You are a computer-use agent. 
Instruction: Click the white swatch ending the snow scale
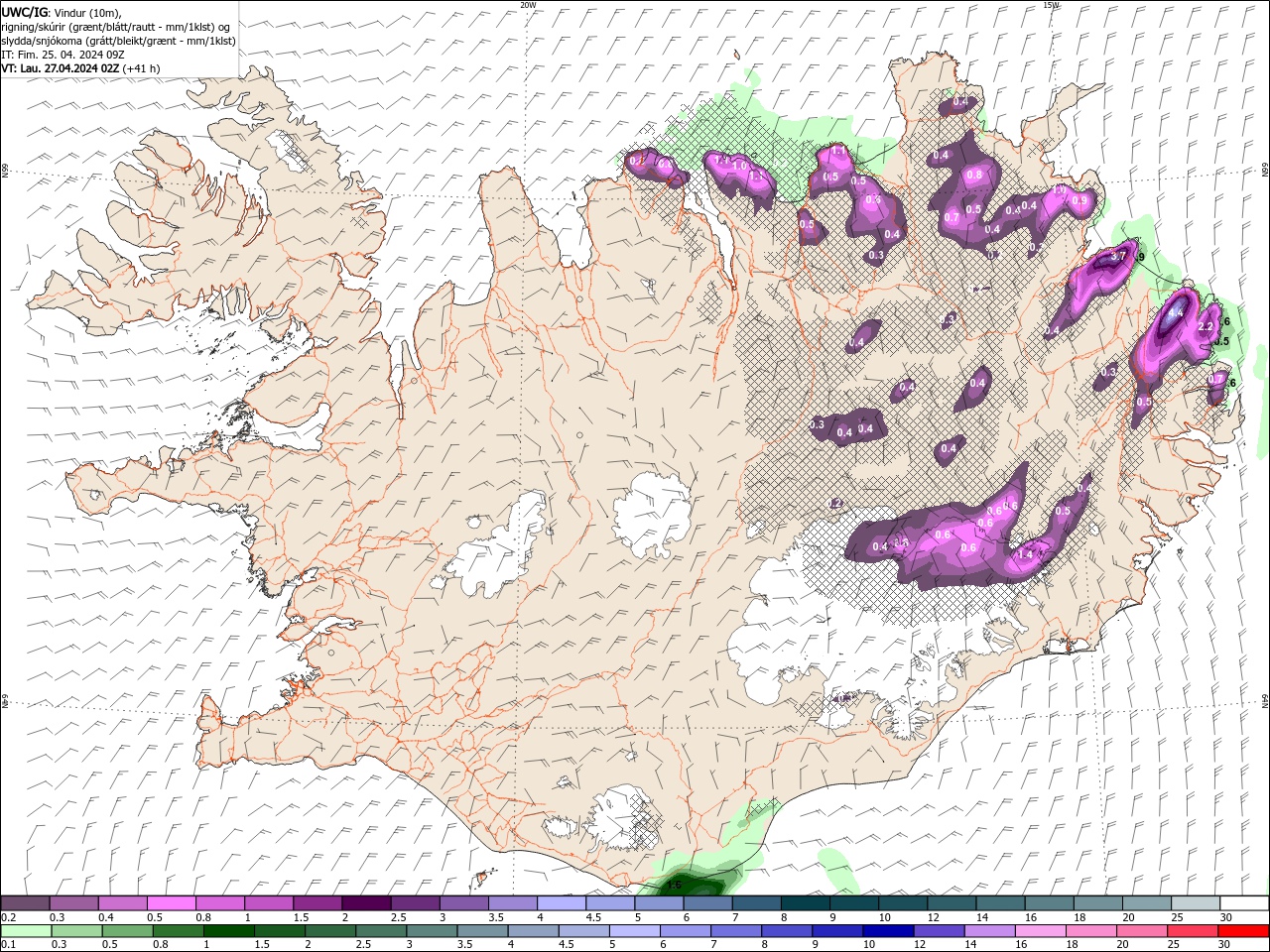point(1244,903)
